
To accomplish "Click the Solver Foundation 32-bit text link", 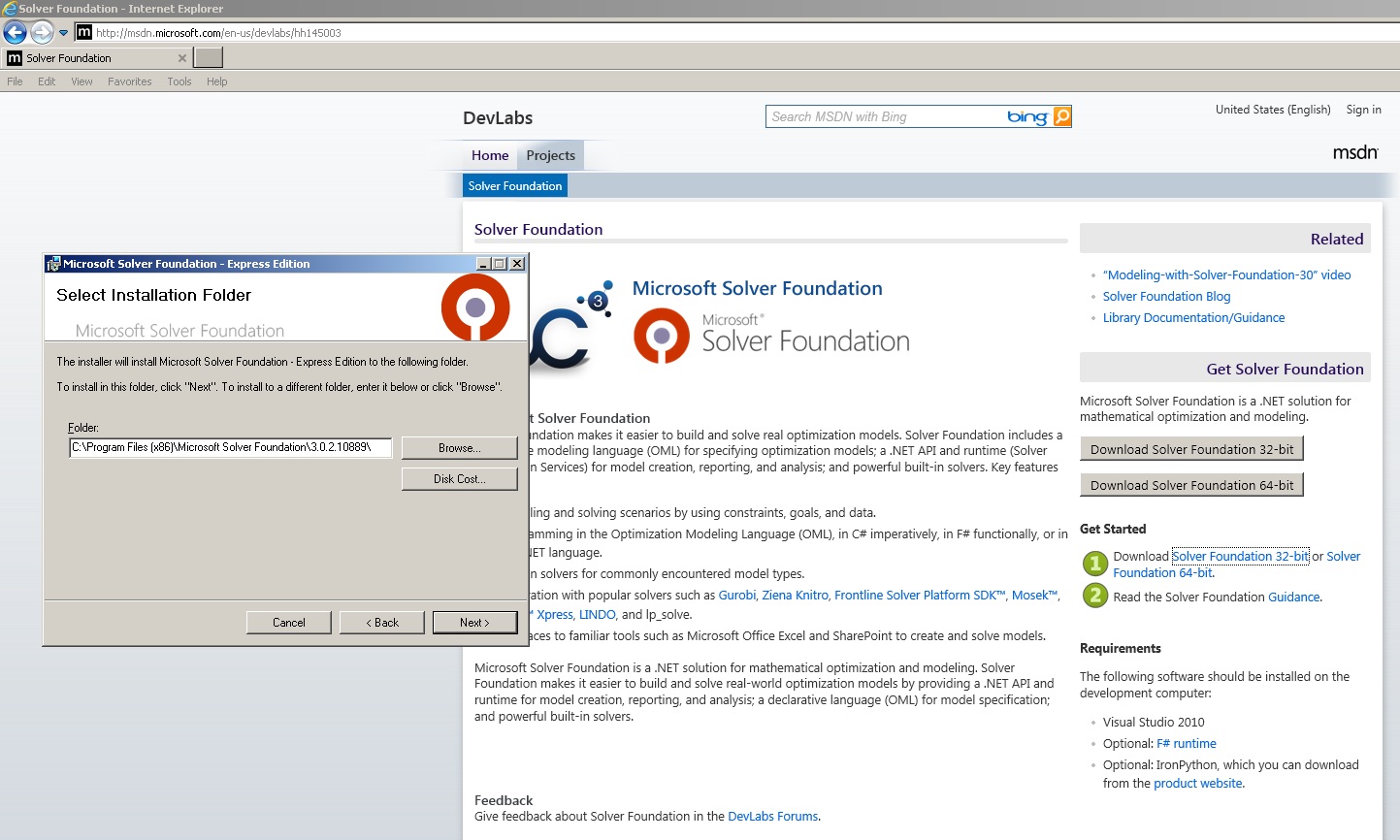I will 1240,556.
